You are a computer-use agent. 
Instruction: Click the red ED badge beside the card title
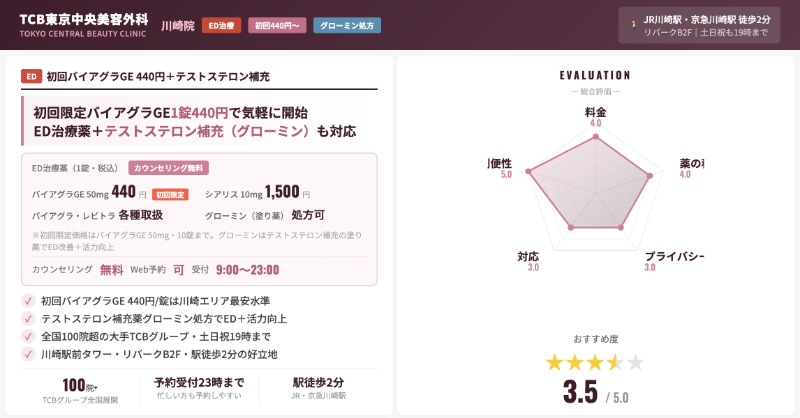30,76
